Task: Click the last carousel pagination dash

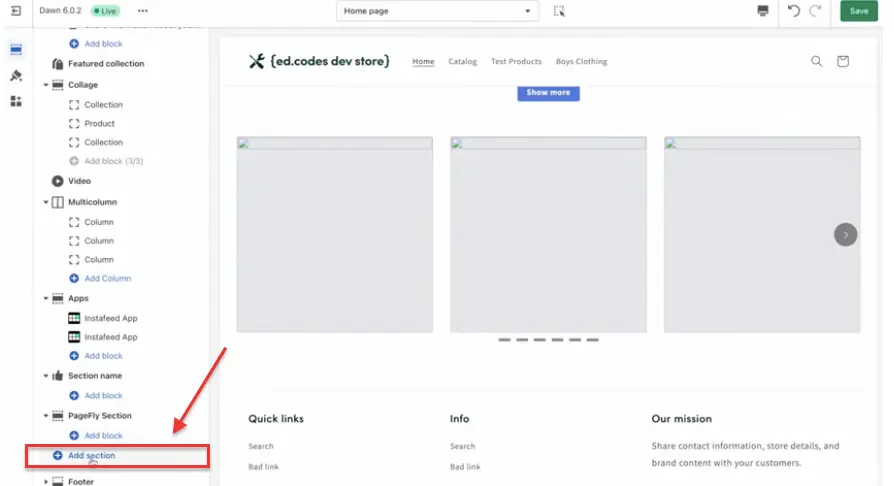Action: pyautogui.click(x=592, y=340)
